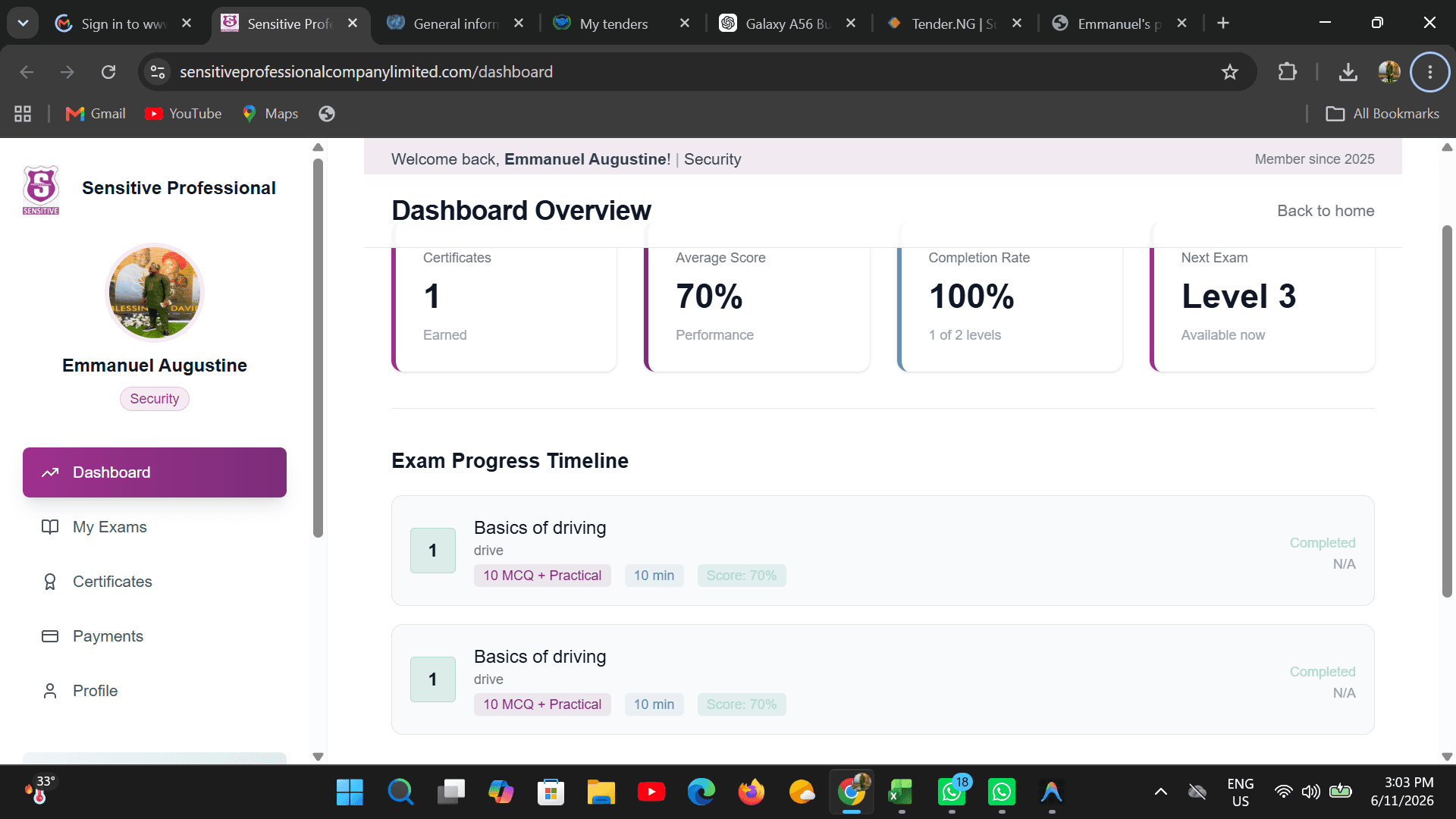
Task: Show hidden system tray icons
Action: pyautogui.click(x=1160, y=792)
